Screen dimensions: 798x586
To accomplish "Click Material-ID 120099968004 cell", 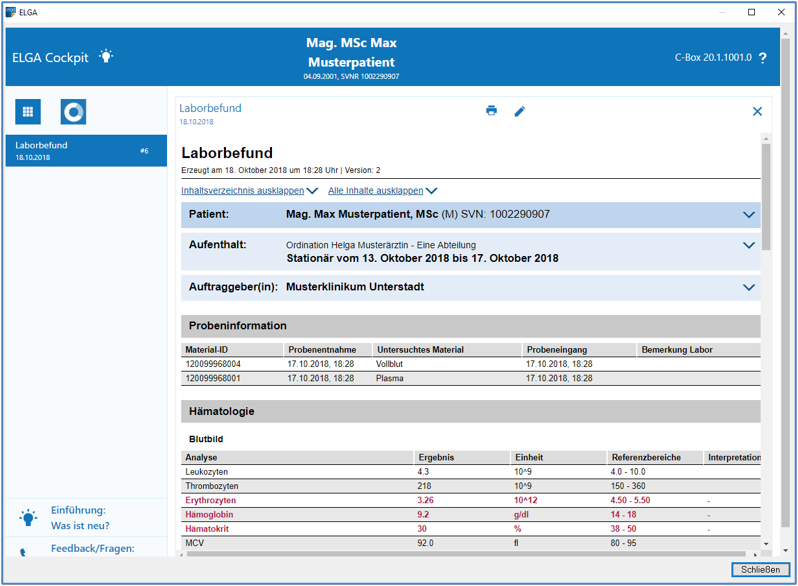I will (213, 364).
